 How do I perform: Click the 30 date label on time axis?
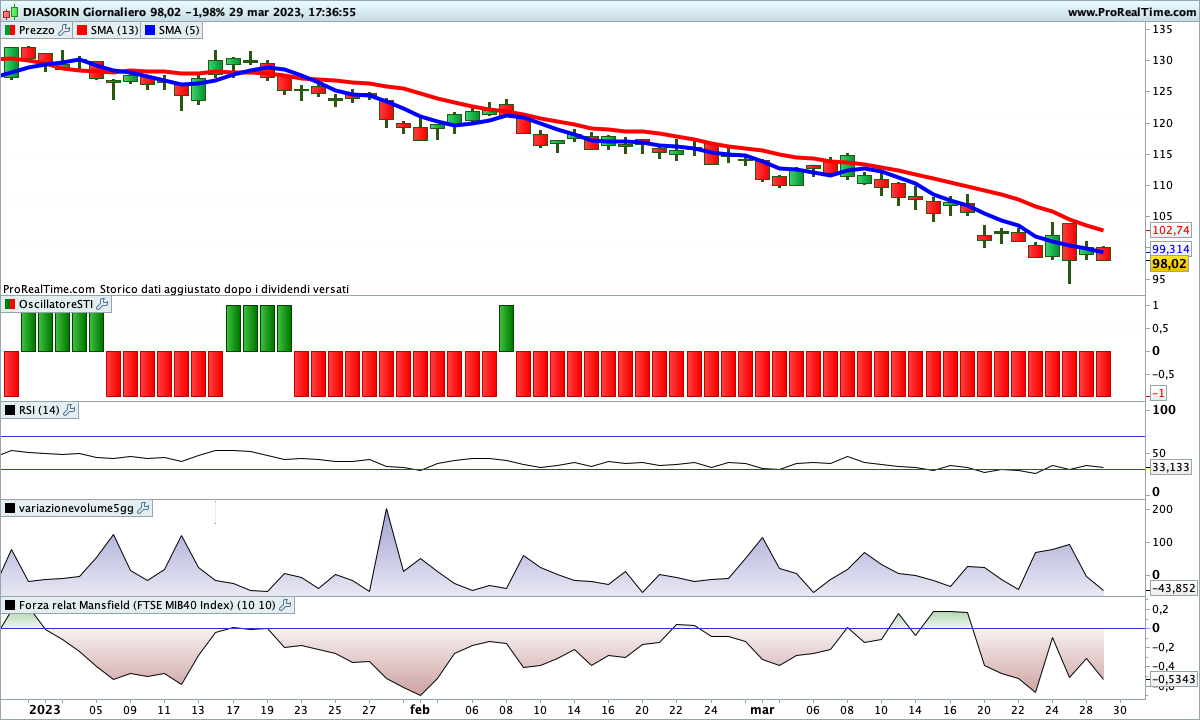1121,709
